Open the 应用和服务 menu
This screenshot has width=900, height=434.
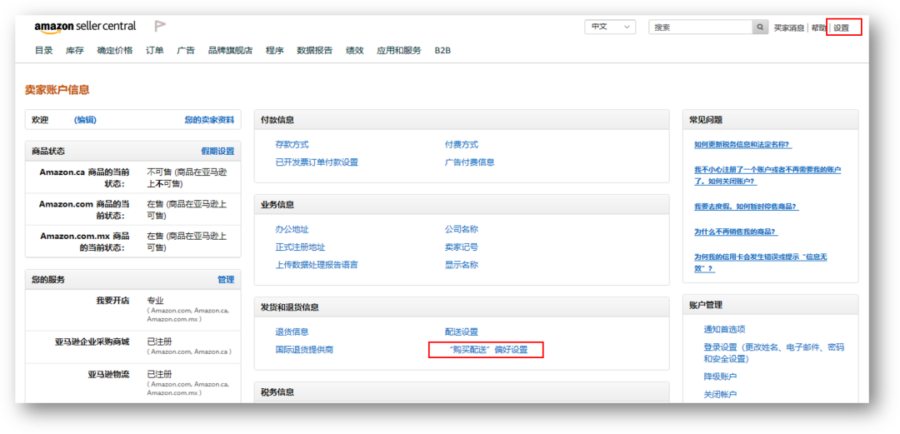pyautogui.click(x=399, y=51)
